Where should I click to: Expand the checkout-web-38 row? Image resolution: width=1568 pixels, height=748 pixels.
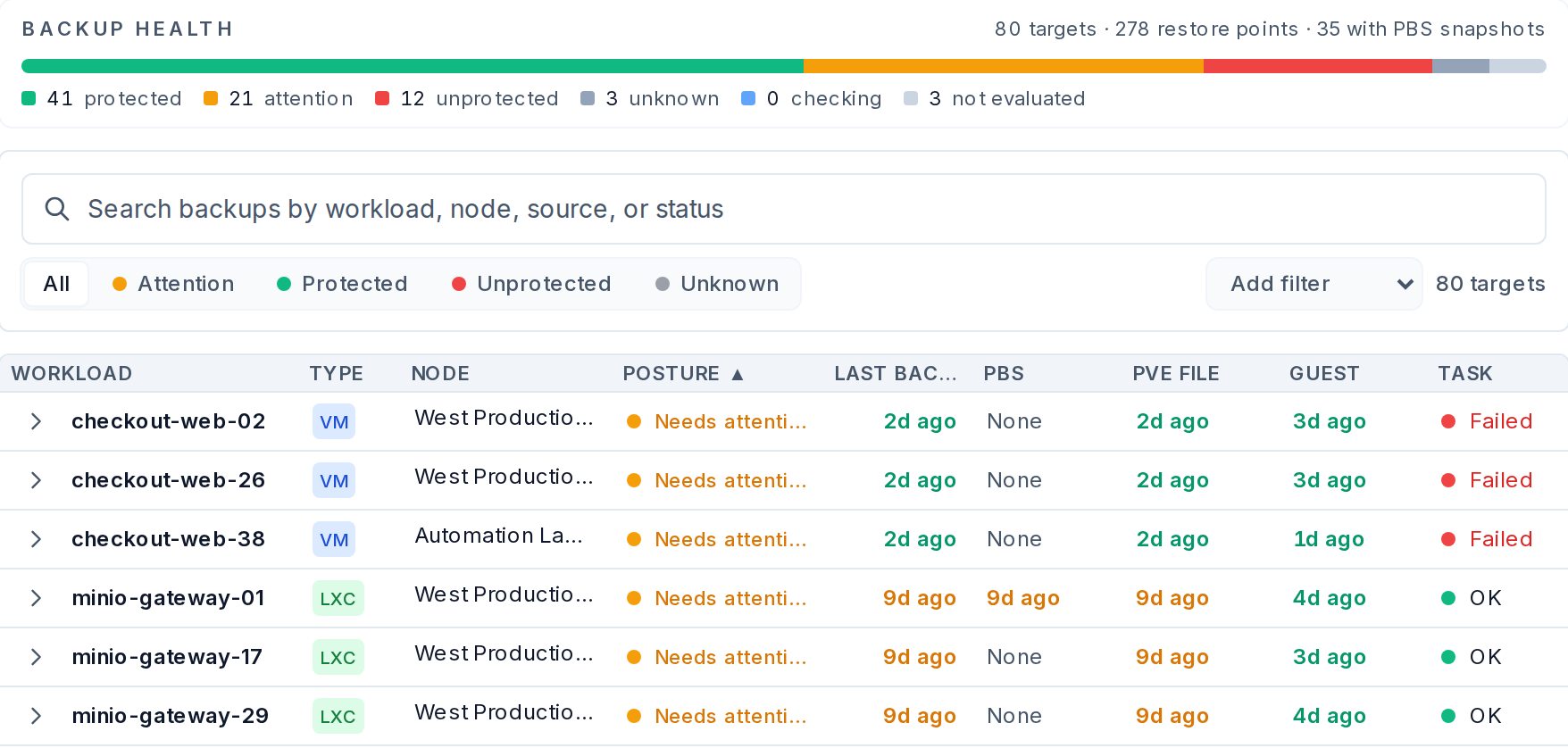coord(36,539)
